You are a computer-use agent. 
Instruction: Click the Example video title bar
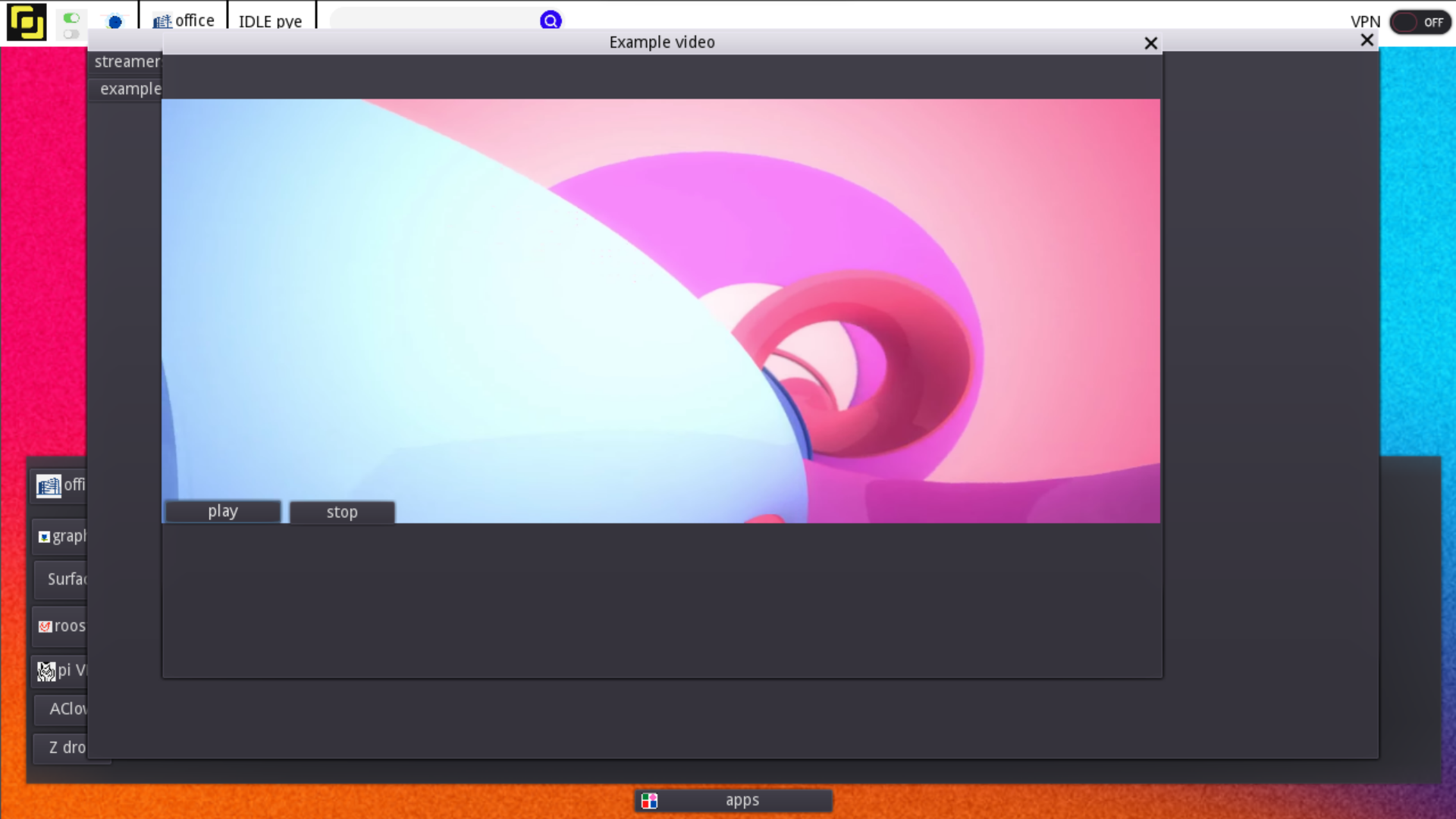tap(662, 42)
